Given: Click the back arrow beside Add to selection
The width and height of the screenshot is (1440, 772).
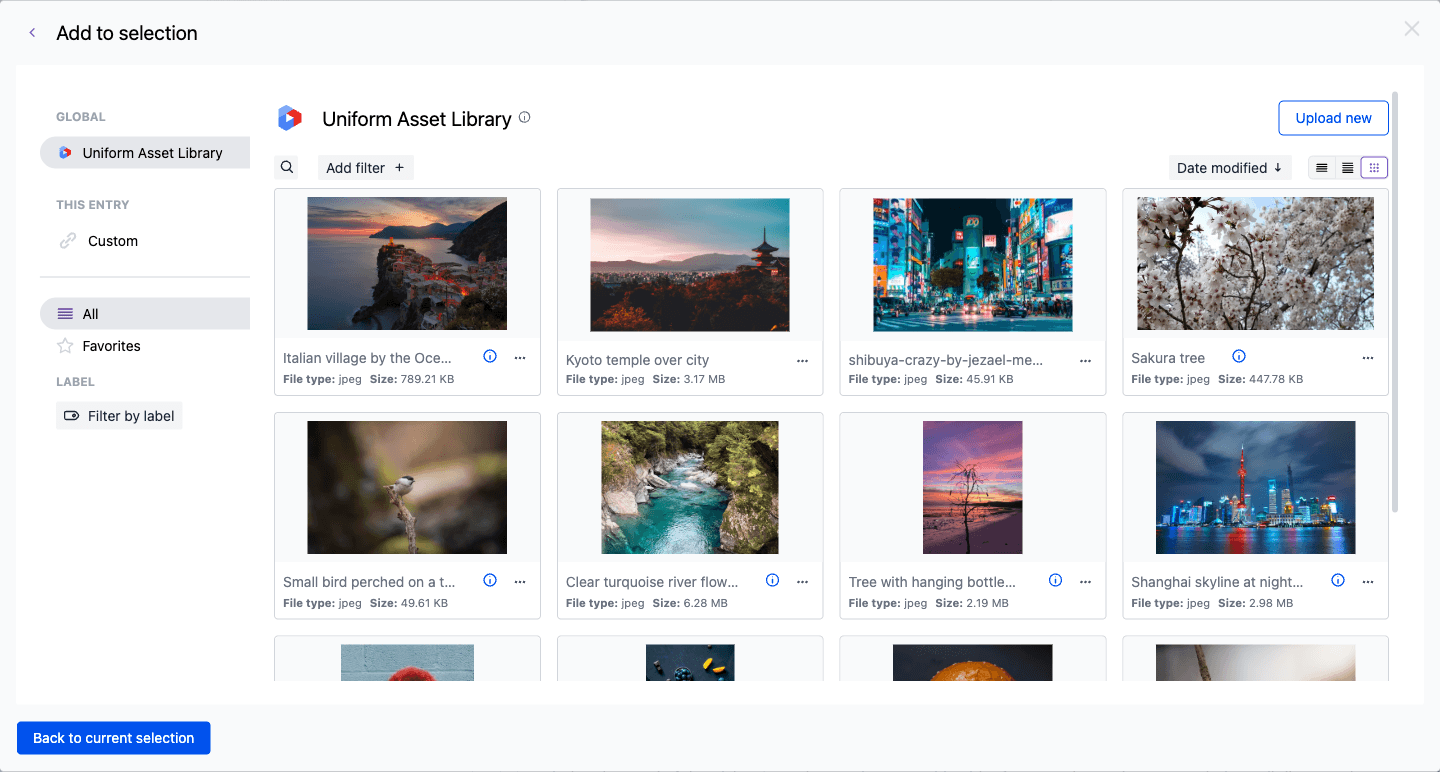Looking at the screenshot, I should (x=32, y=33).
